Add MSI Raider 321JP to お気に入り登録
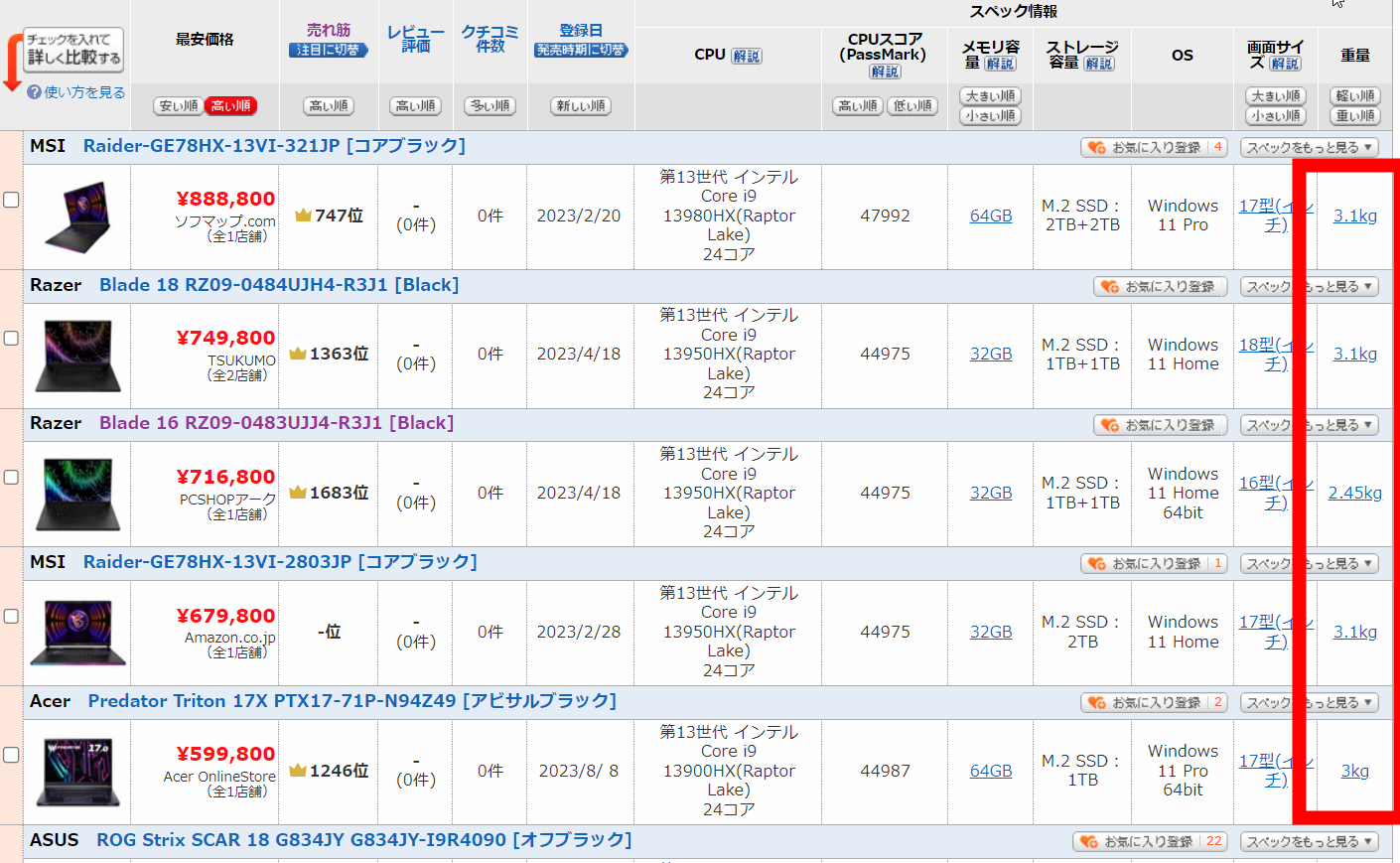The height and width of the screenshot is (863, 1400). 1154,147
